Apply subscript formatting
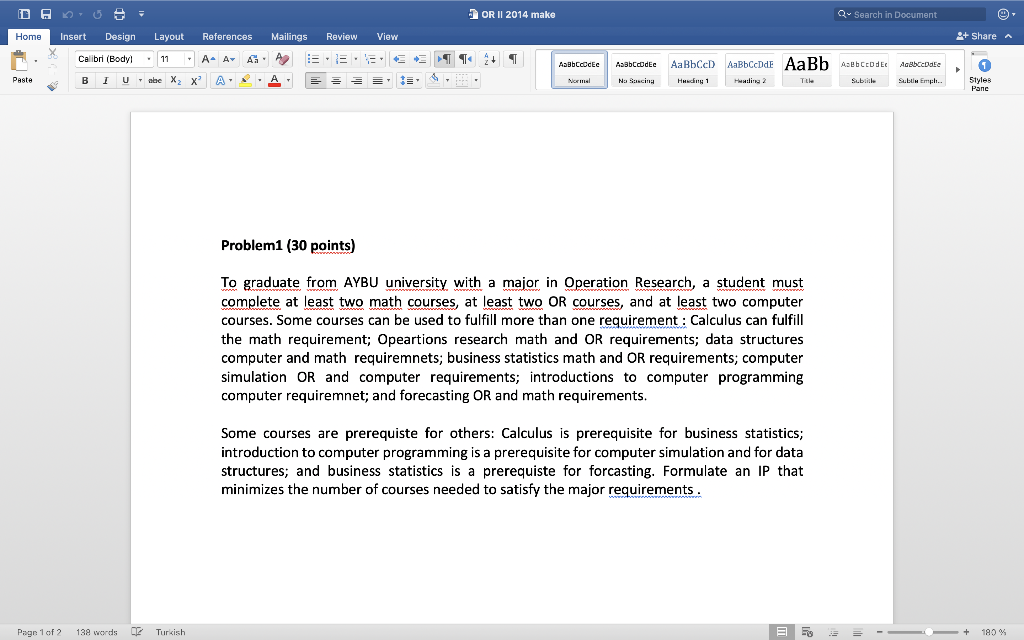This screenshot has height=640, width=1024. 175,80
